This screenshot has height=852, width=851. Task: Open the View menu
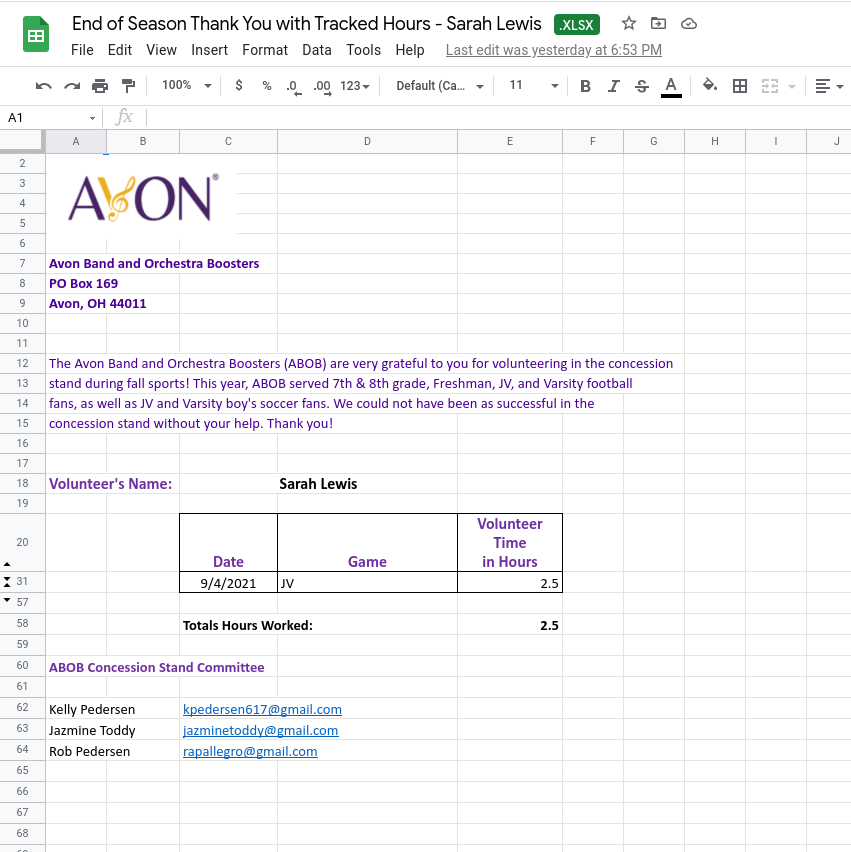point(161,50)
